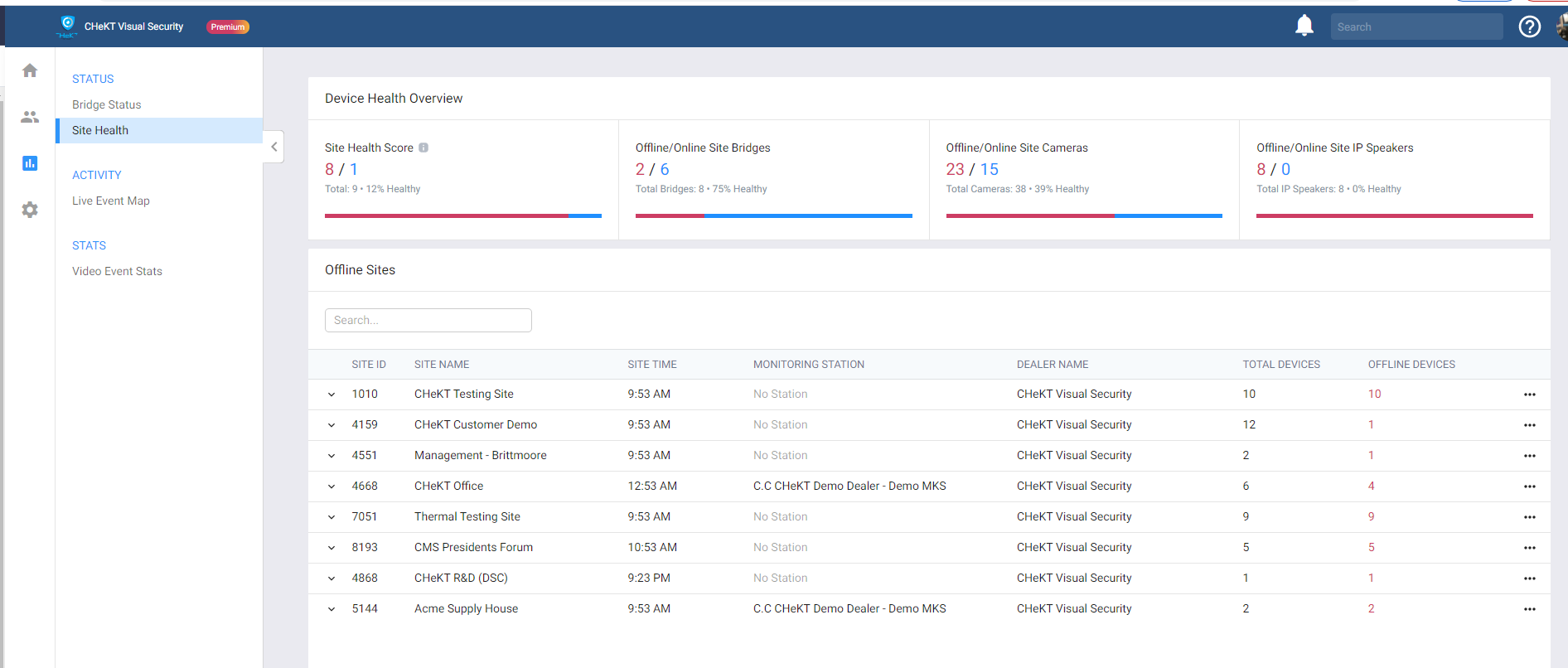Click site ID 4551

[365, 456]
